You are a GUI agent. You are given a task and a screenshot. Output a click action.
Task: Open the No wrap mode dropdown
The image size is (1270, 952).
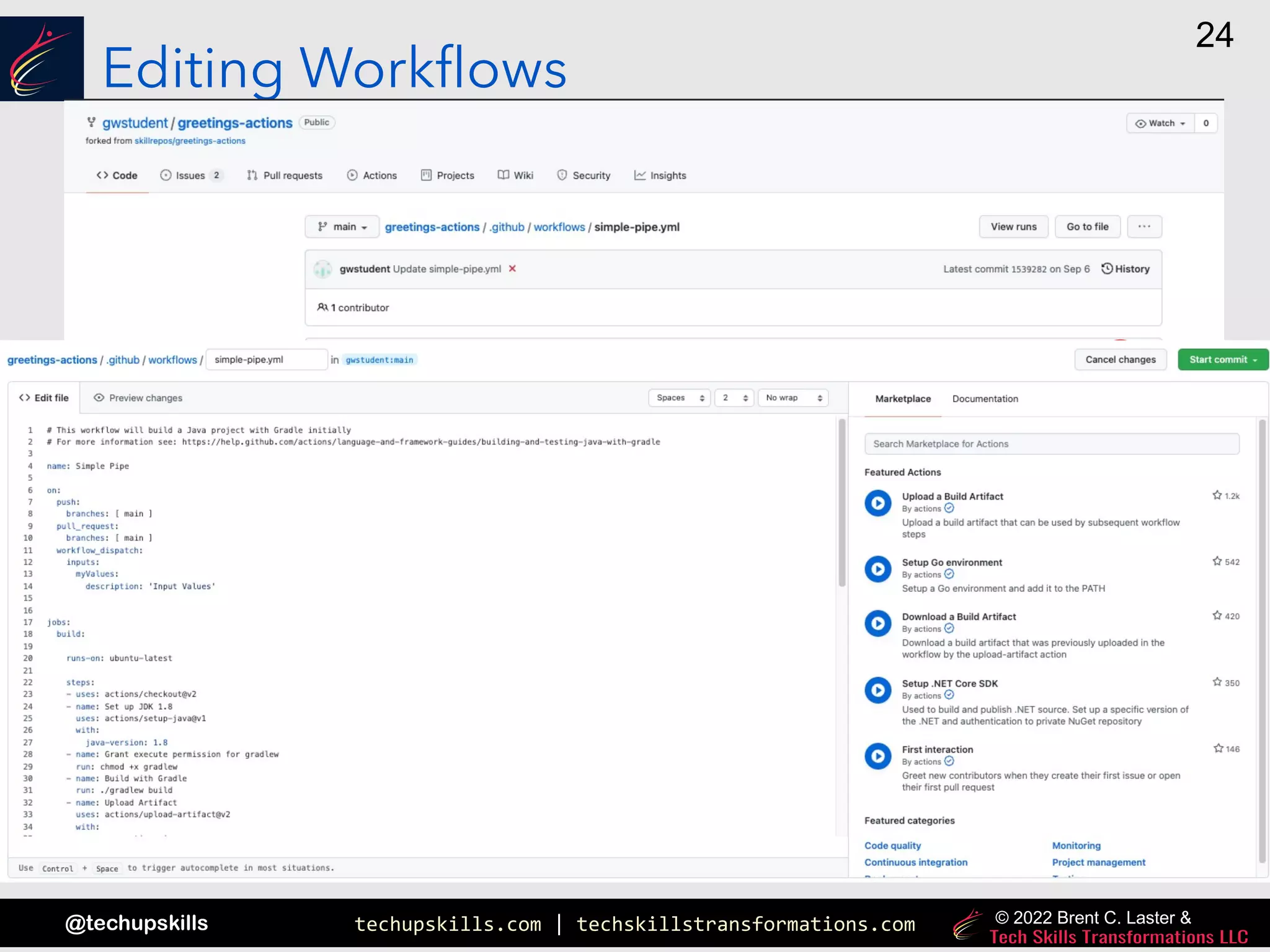(x=793, y=398)
